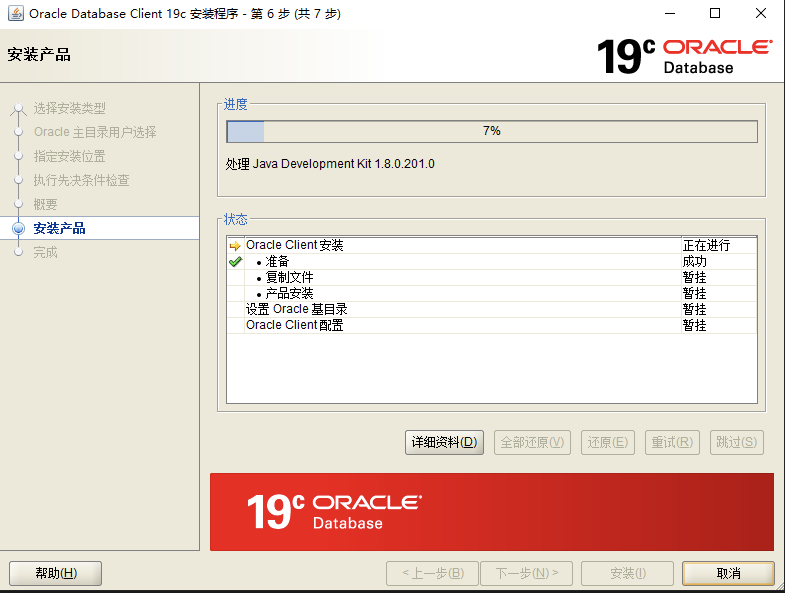The width and height of the screenshot is (785, 593).
Task: Click the 成功 status value
Action: pos(694,261)
